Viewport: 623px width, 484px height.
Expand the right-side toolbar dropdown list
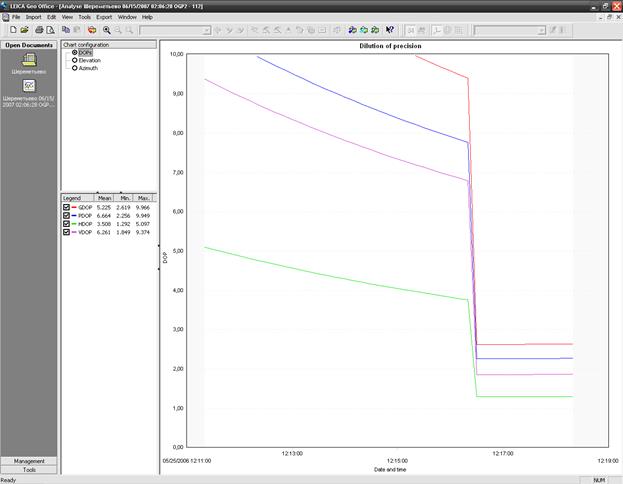point(540,30)
